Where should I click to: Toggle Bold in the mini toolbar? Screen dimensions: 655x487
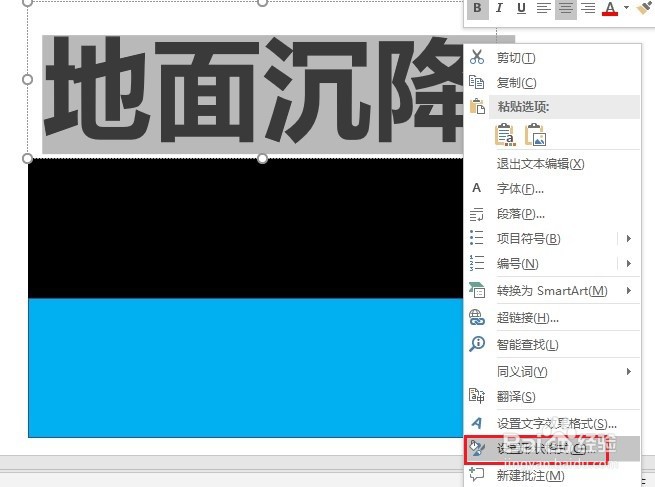click(x=477, y=8)
